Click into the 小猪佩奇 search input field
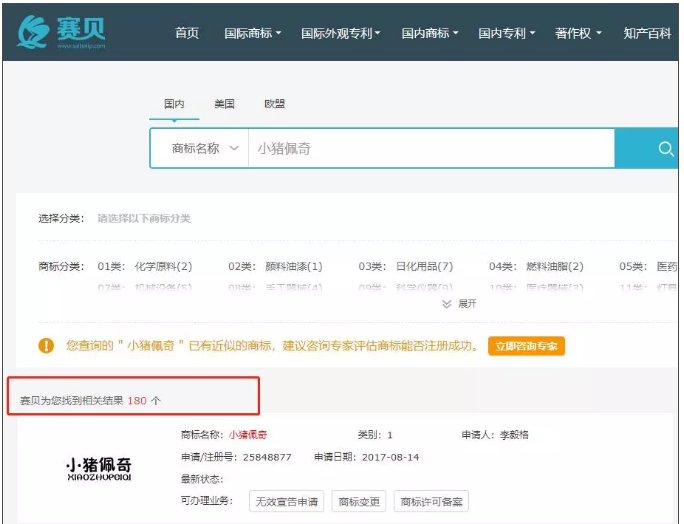 (x=430, y=148)
